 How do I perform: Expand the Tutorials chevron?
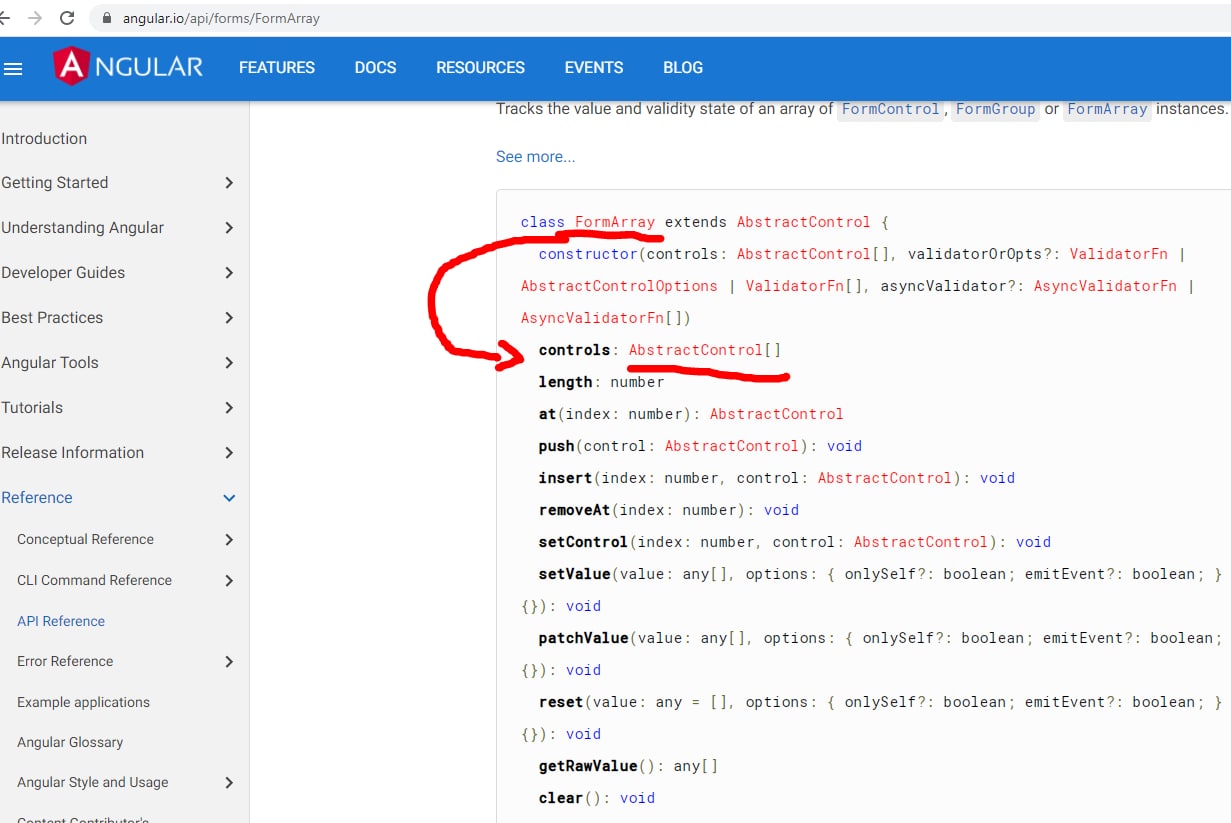click(x=229, y=408)
